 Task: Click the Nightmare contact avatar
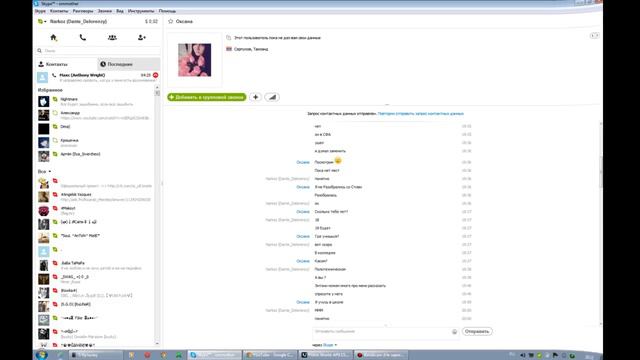(44, 102)
